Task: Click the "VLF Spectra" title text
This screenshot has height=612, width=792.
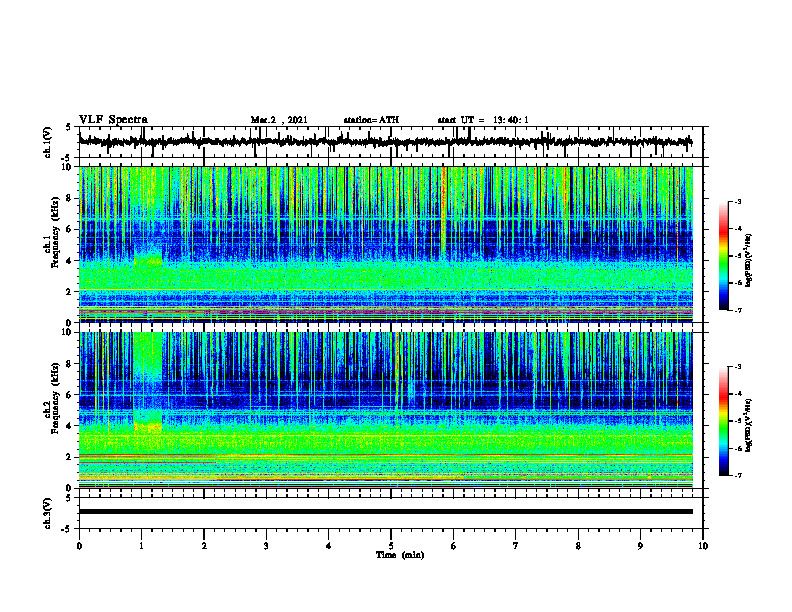Action: click(113, 119)
